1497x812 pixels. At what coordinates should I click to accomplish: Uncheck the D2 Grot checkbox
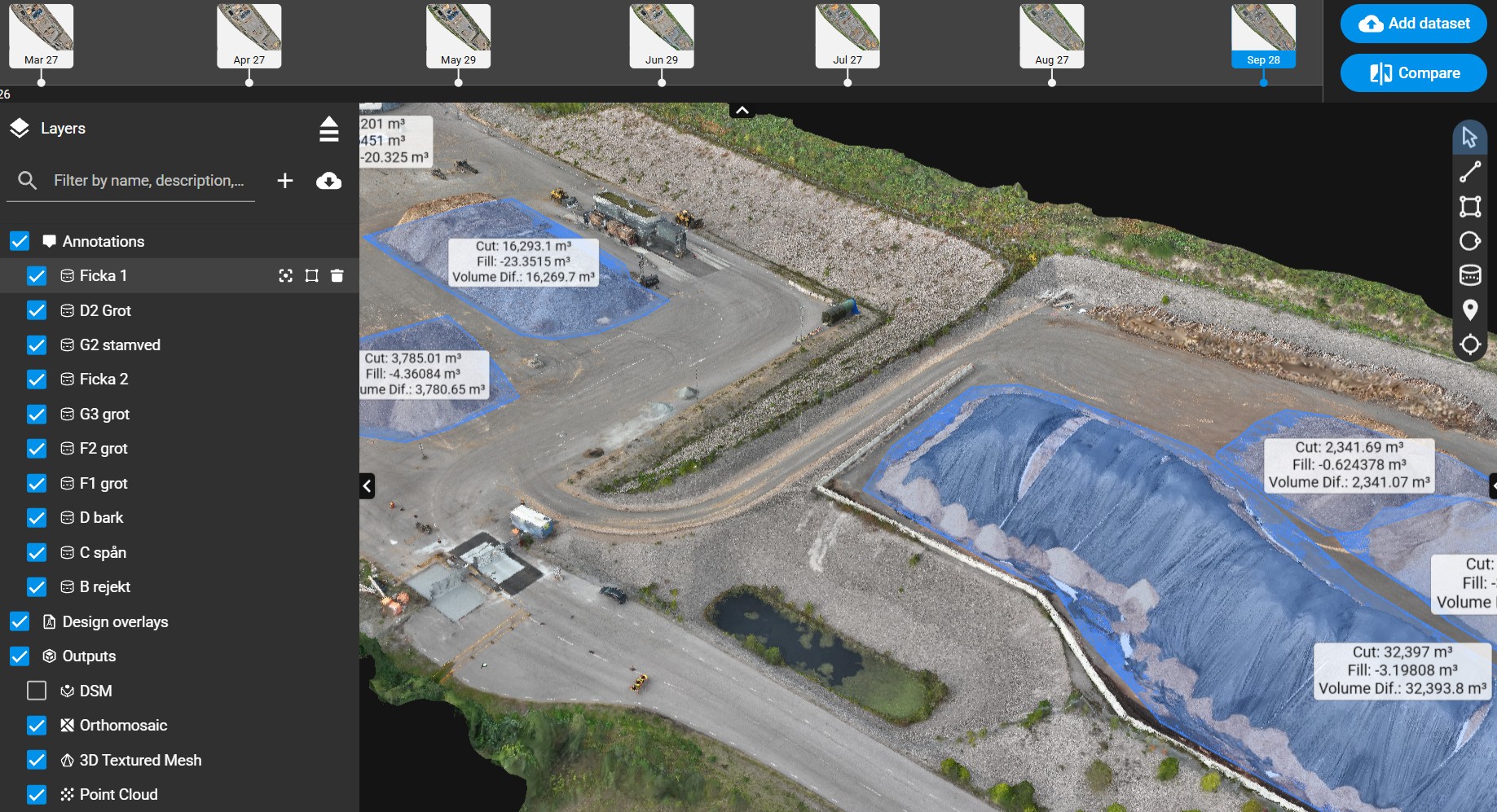(37, 310)
